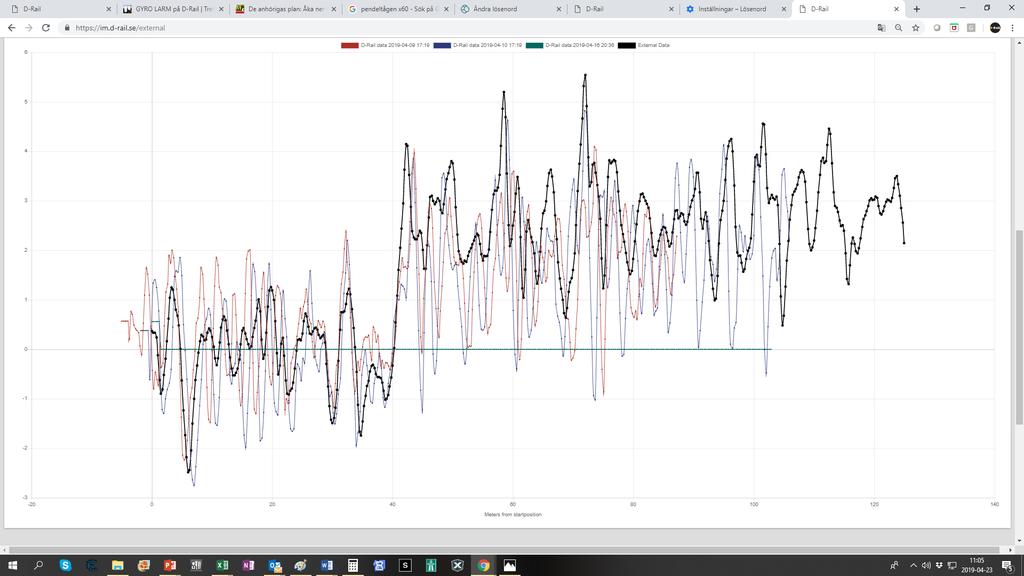The height and width of the screenshot is (576, 1024).
Task: Open the translate page icon in the address bar
Action: [882, 27]
